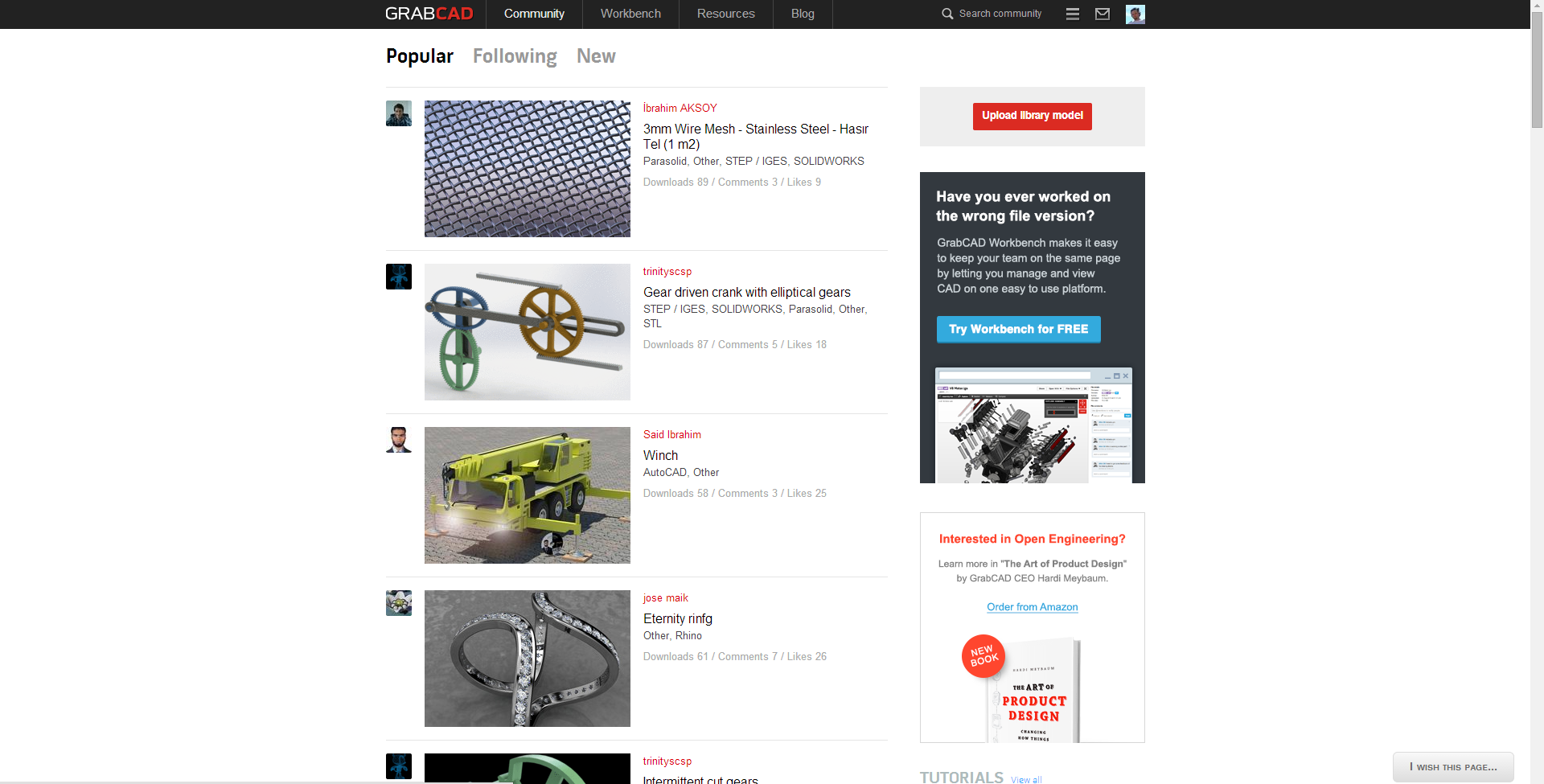Open the elliptical gears model thumbnail
Screen dimensions: 1544x784
tap(528, 332)
